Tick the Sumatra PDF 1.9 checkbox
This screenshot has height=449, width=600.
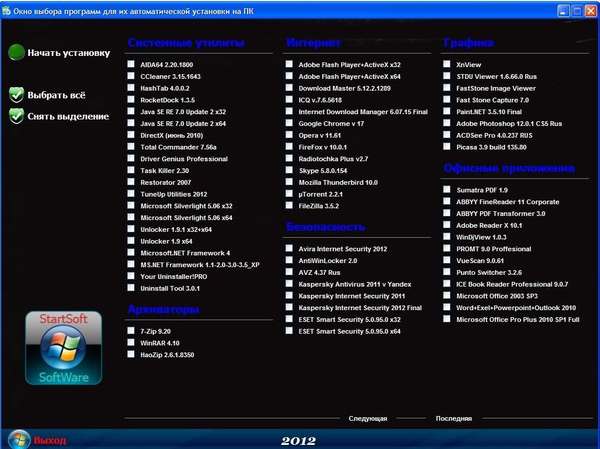447,189
